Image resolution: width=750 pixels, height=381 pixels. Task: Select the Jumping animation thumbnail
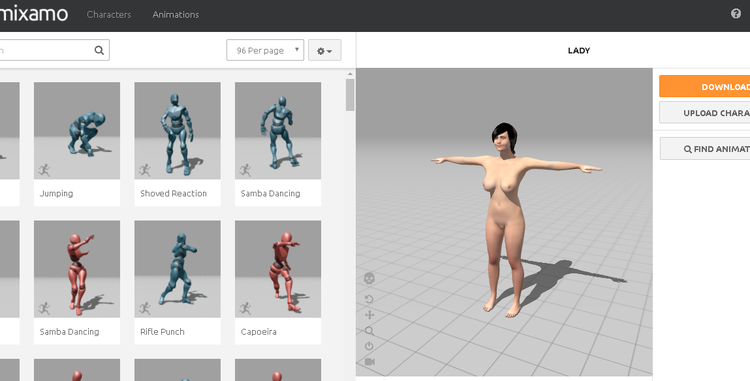click(x=77, y=131)
